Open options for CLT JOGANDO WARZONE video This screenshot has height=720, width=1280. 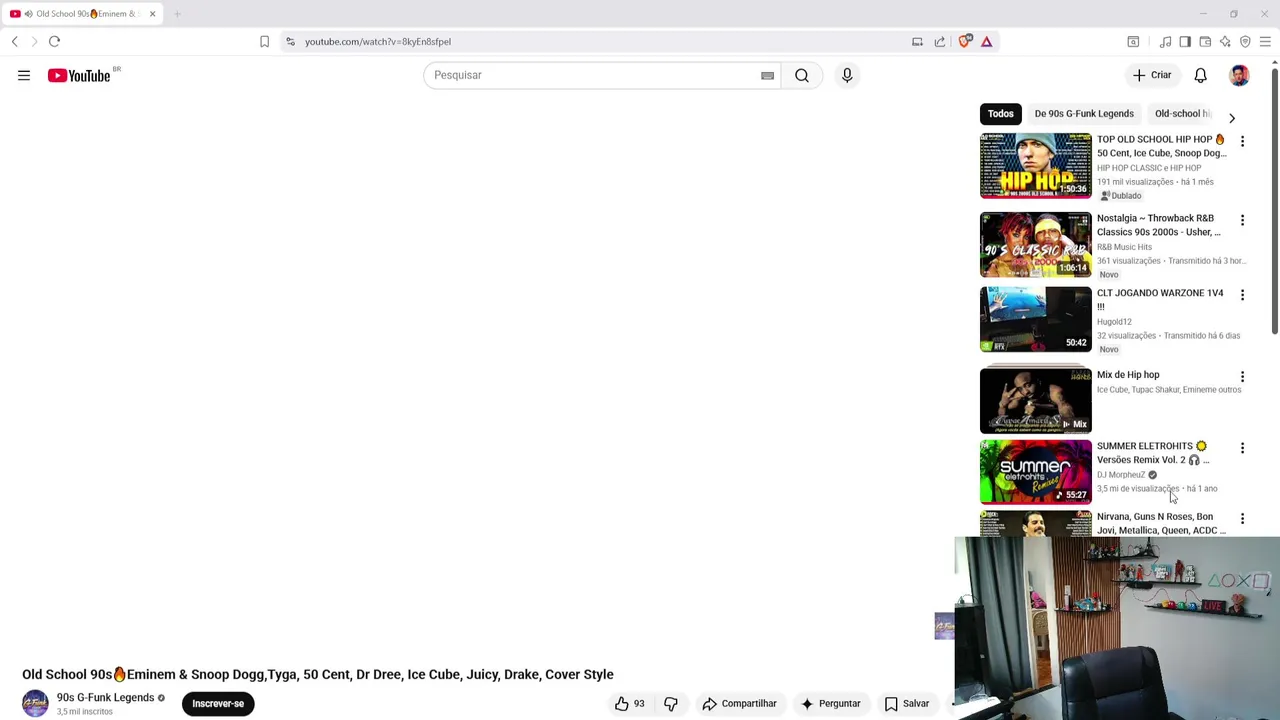pos(1242,295)
